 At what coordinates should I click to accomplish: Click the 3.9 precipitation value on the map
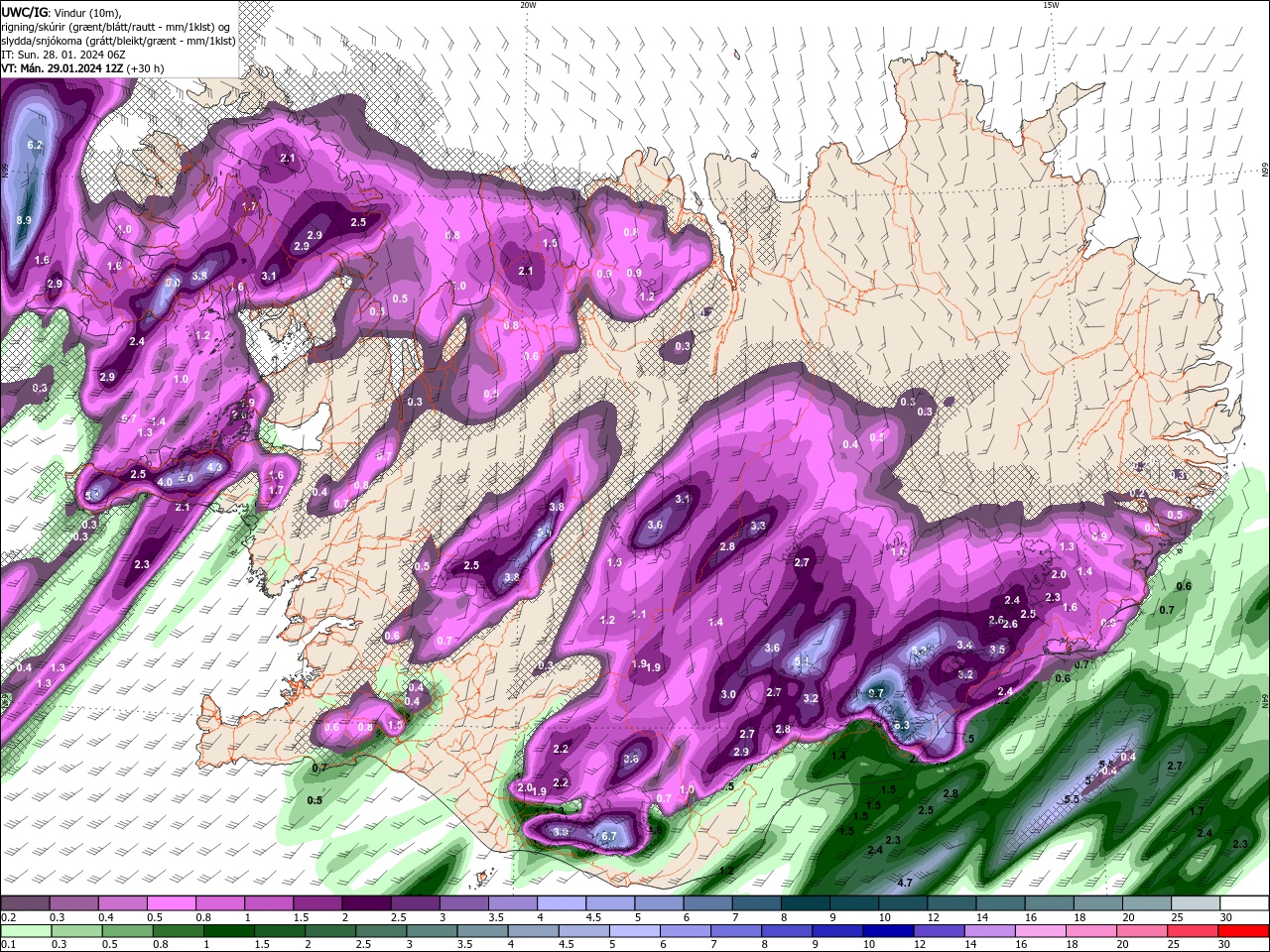tap(561, 832)
